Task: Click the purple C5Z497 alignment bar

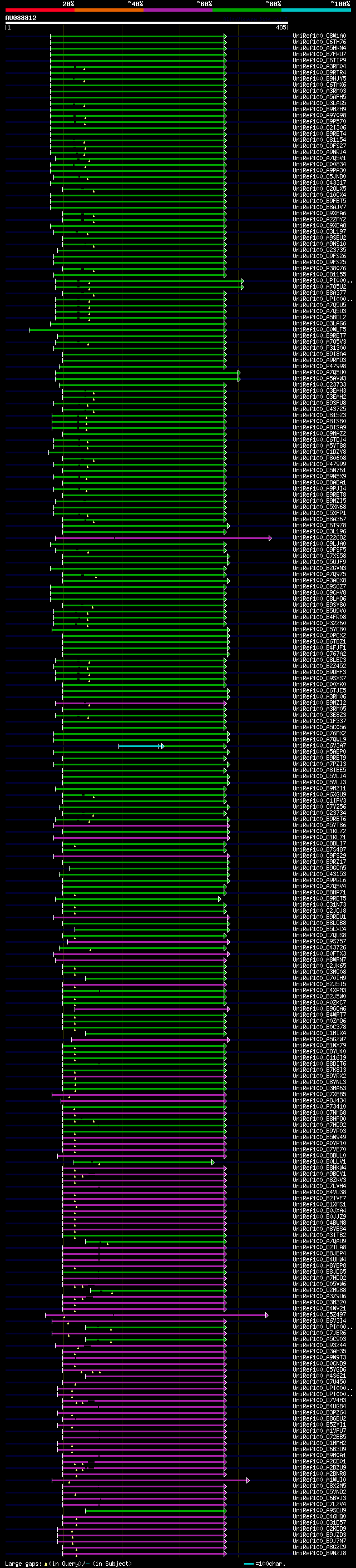Action: tap(156, 1315)
